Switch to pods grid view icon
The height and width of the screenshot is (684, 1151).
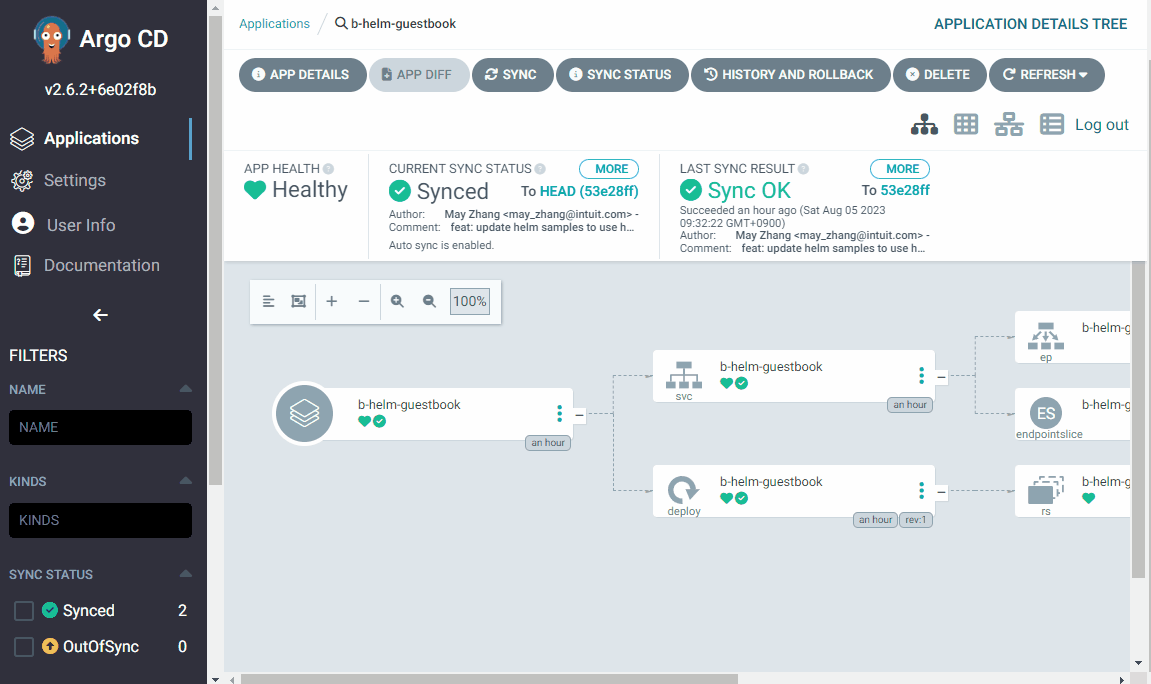click(x=966, y=125)
